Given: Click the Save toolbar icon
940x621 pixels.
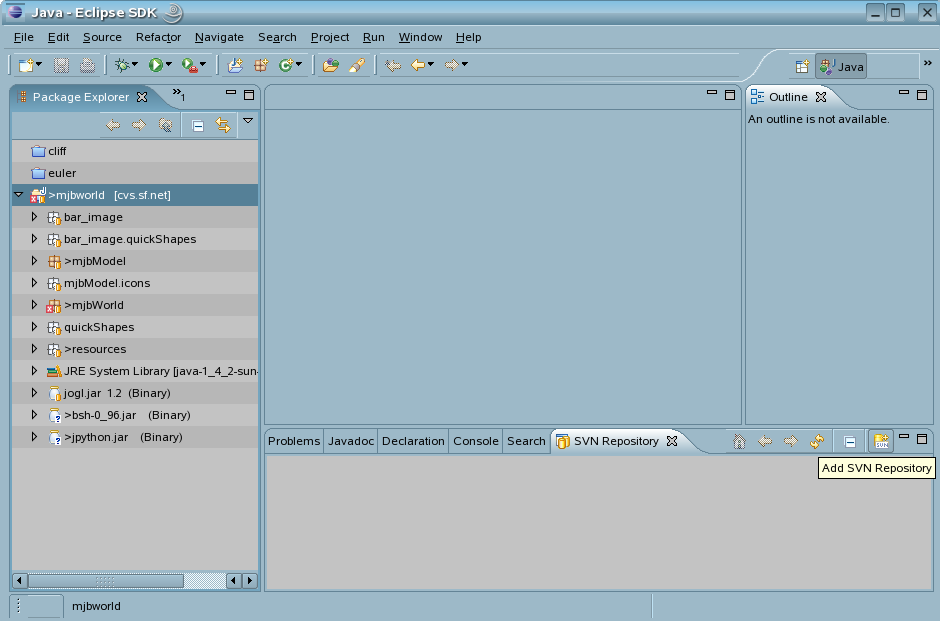Looking at the screenshot, I should click(61, 65).
